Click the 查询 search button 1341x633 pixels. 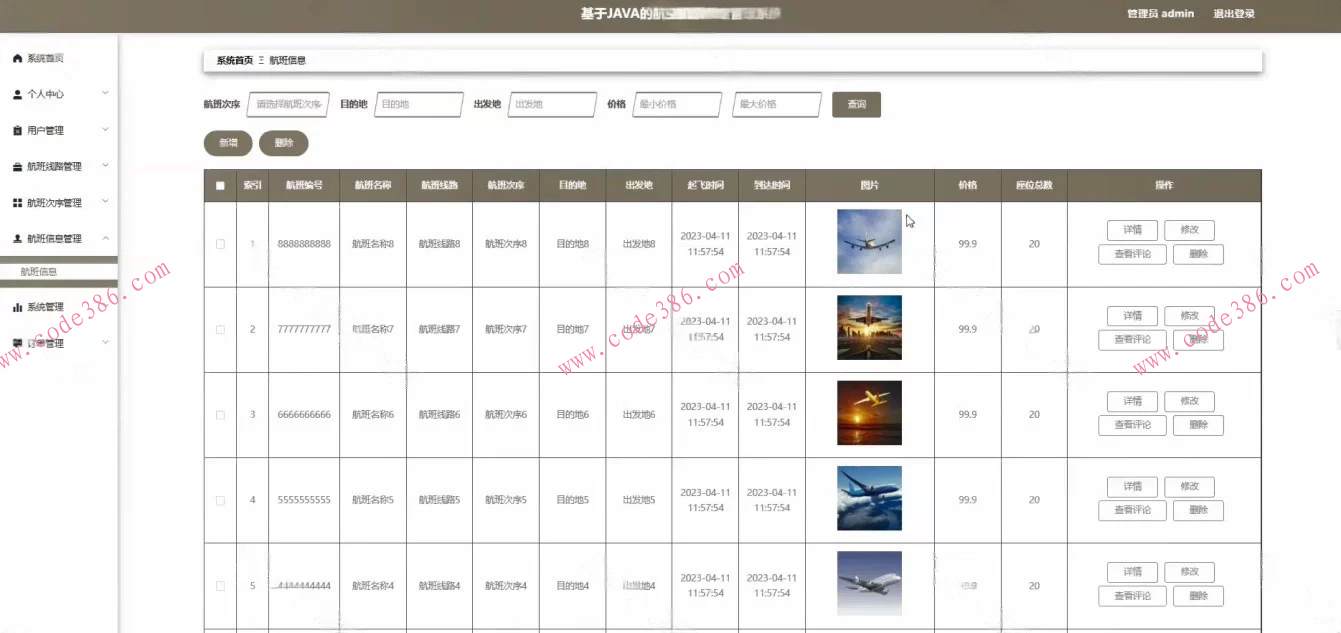857,103
